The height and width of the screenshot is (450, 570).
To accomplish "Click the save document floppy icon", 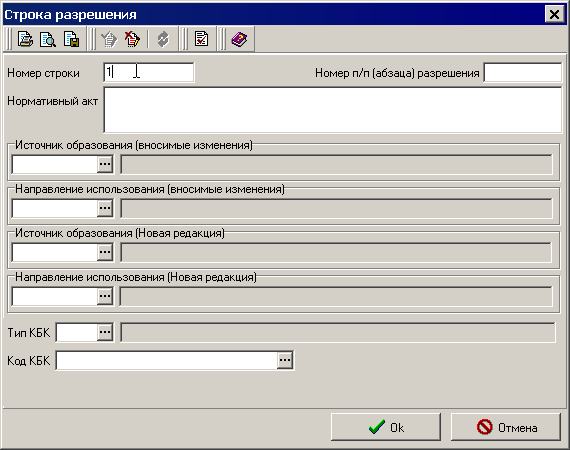I will click(x=71, y=39).
